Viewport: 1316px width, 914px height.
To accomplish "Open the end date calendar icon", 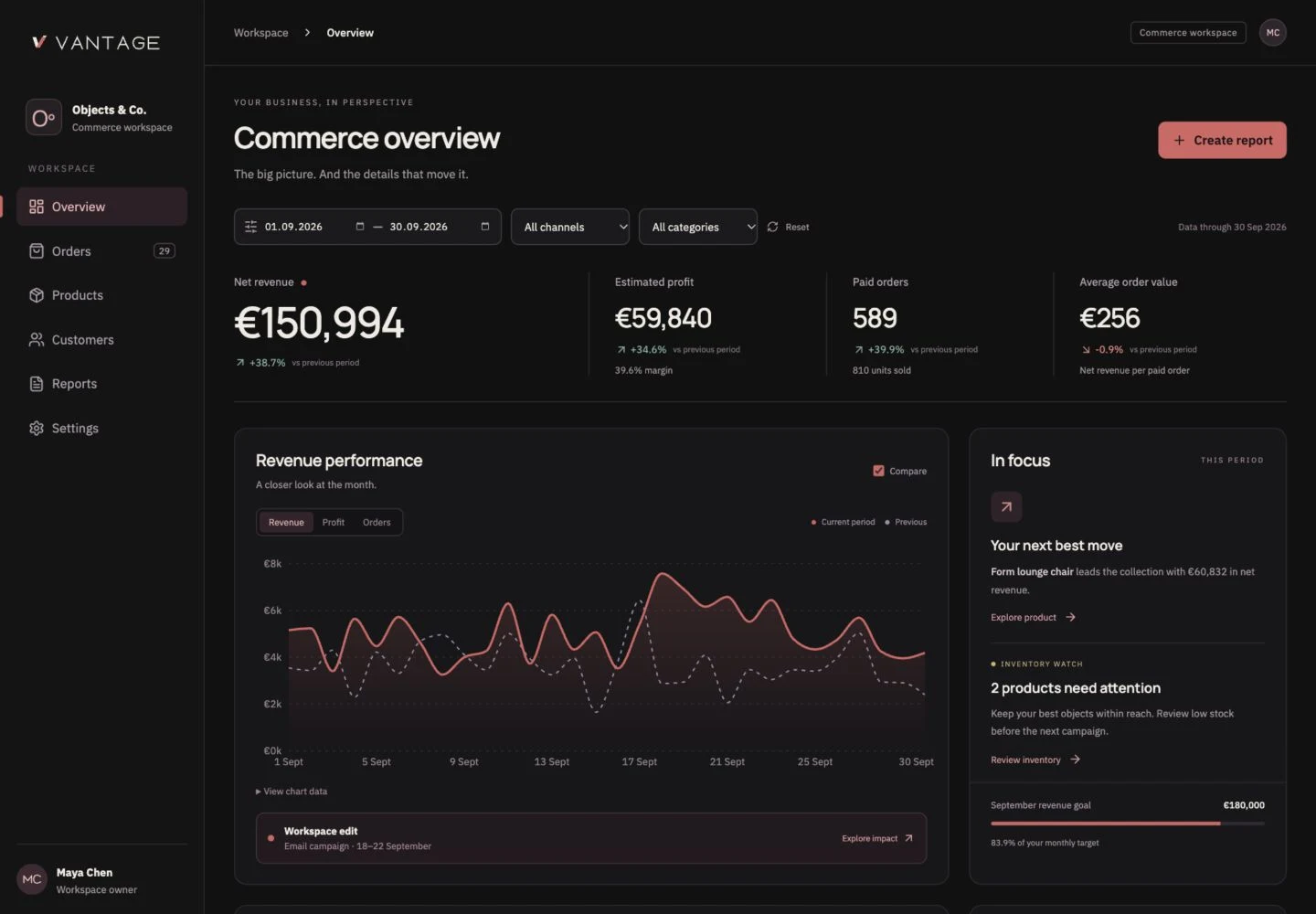I will (485, 227).
